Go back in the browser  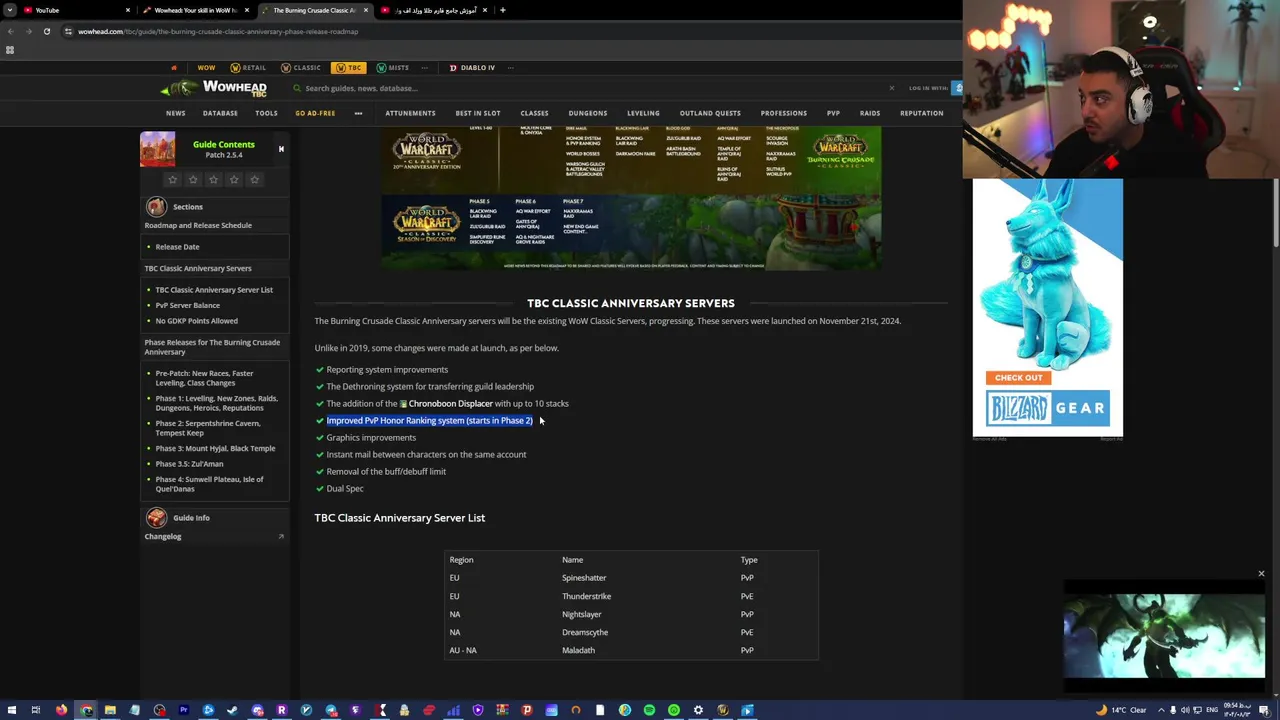tap(10, 31)
